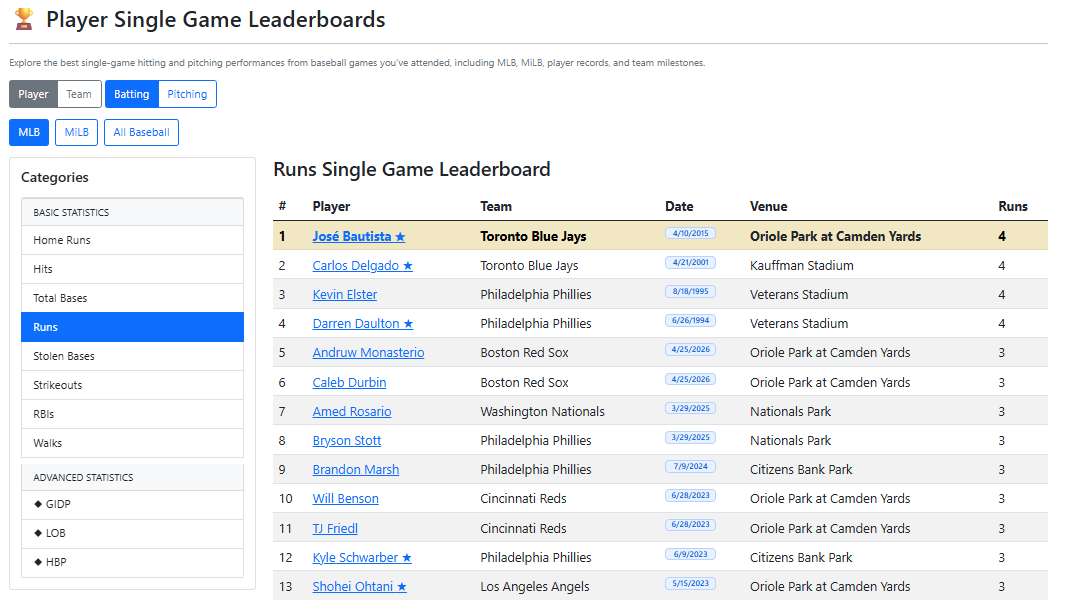
Task: Click the 5/15/2023 date badge
Action: [x=690, y=583]
